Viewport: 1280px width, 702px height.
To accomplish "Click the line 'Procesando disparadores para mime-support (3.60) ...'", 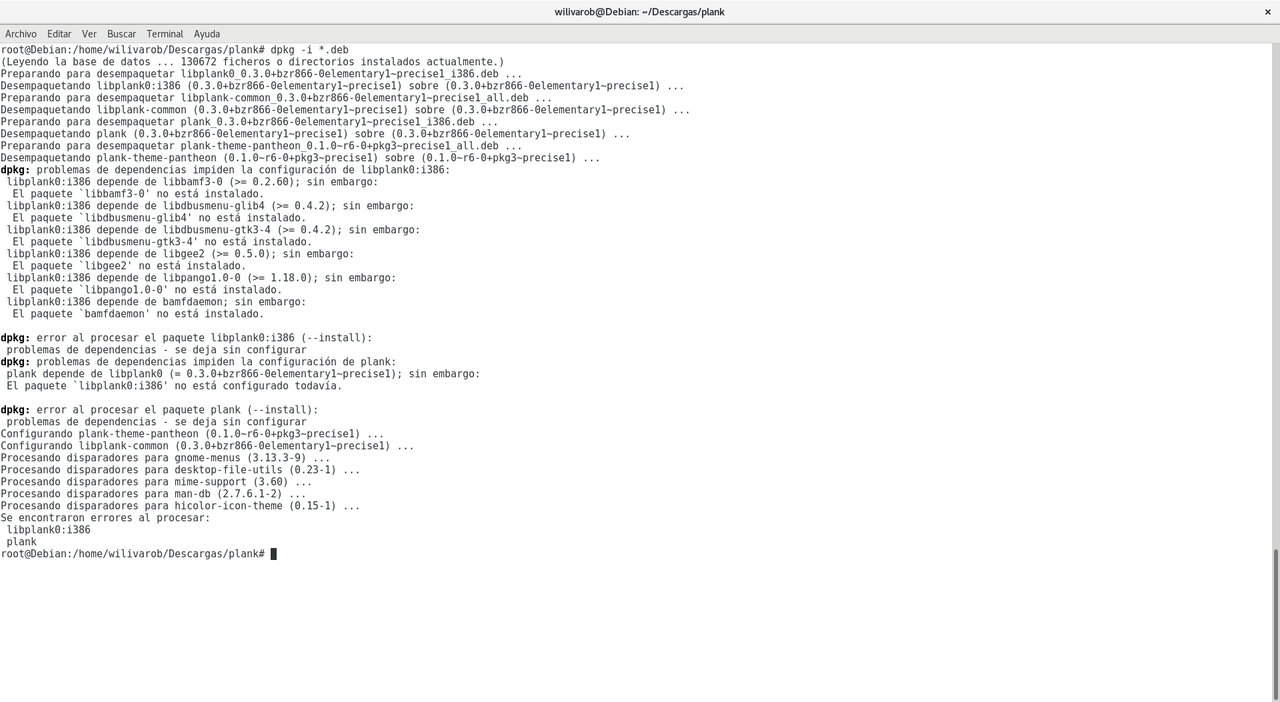I will pyautogui.click(x=157, y=482).
